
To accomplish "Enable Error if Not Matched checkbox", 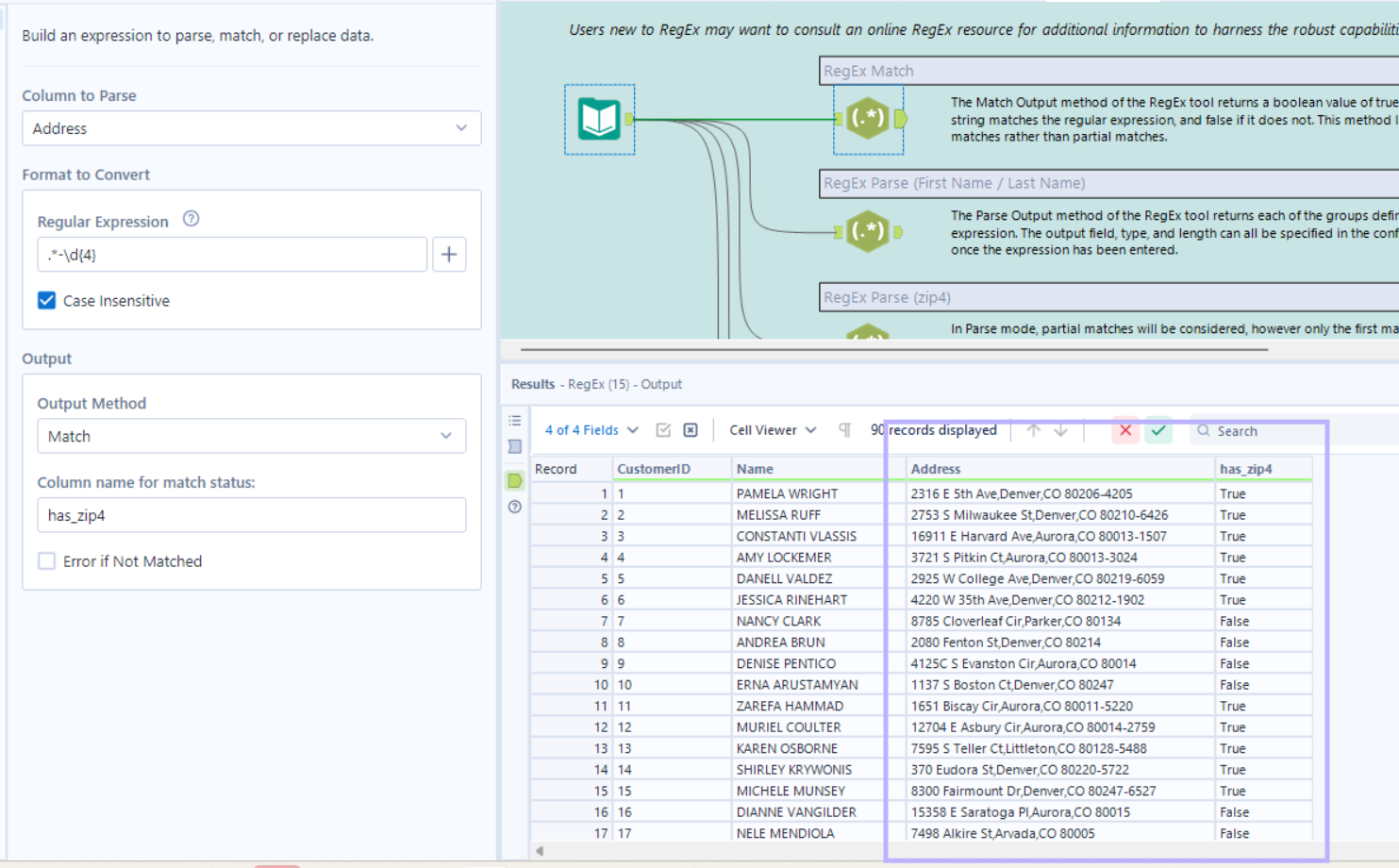I will (x=46, y=561).
